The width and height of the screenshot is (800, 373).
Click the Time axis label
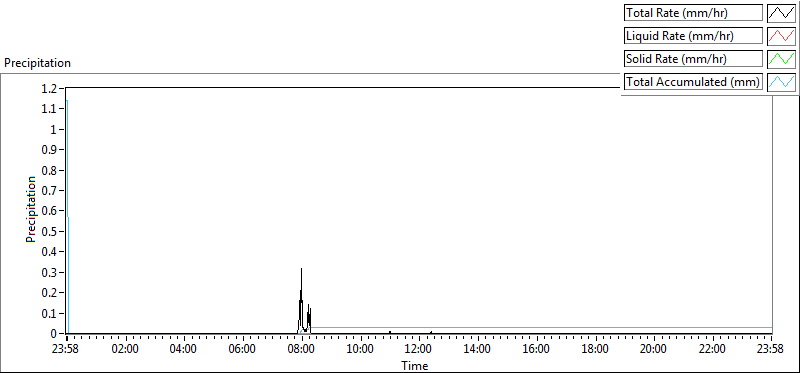pyautogui.click(x=414, y=365)
